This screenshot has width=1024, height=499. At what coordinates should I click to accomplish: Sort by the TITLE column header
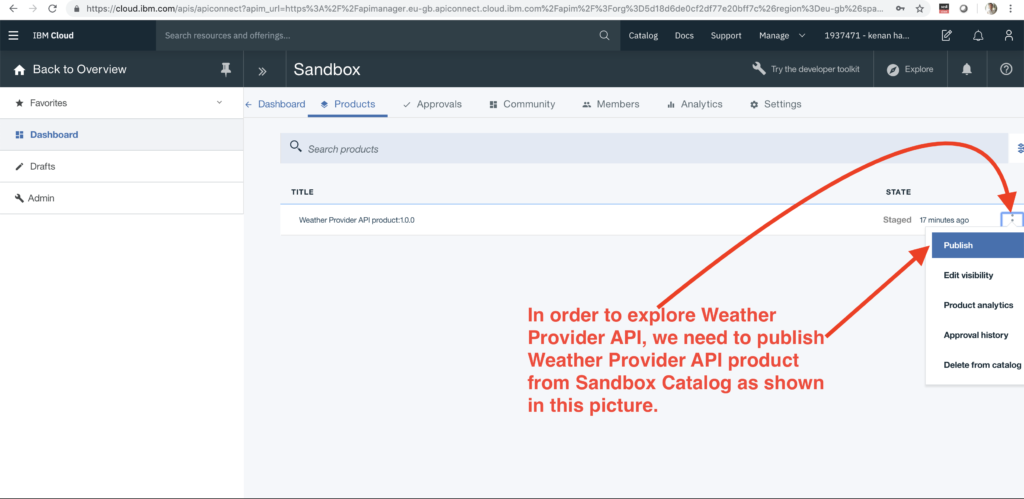click(302, 192)
